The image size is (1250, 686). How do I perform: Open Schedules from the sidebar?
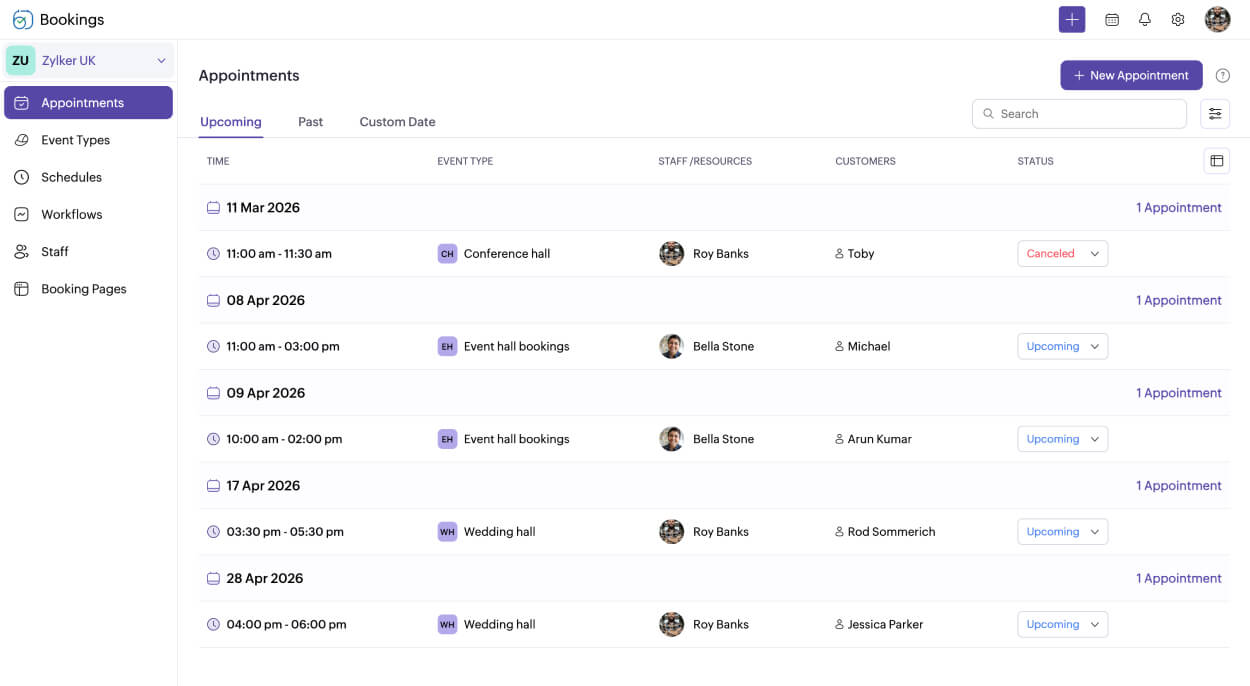tap(70, 177)
